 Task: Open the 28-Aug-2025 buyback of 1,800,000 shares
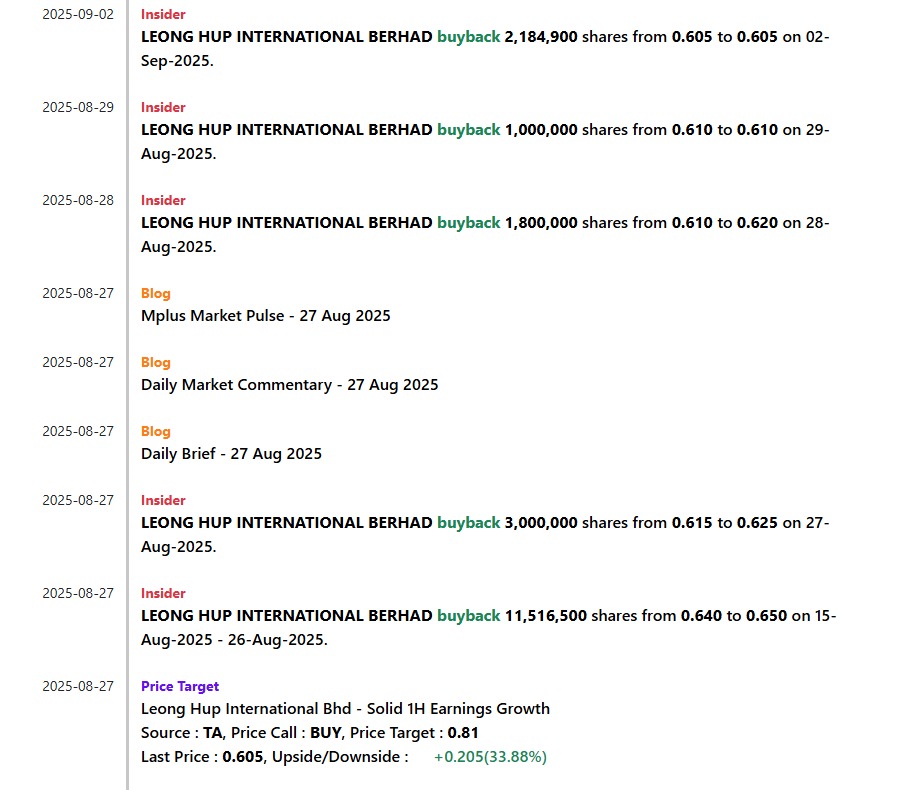coord(485,235)
